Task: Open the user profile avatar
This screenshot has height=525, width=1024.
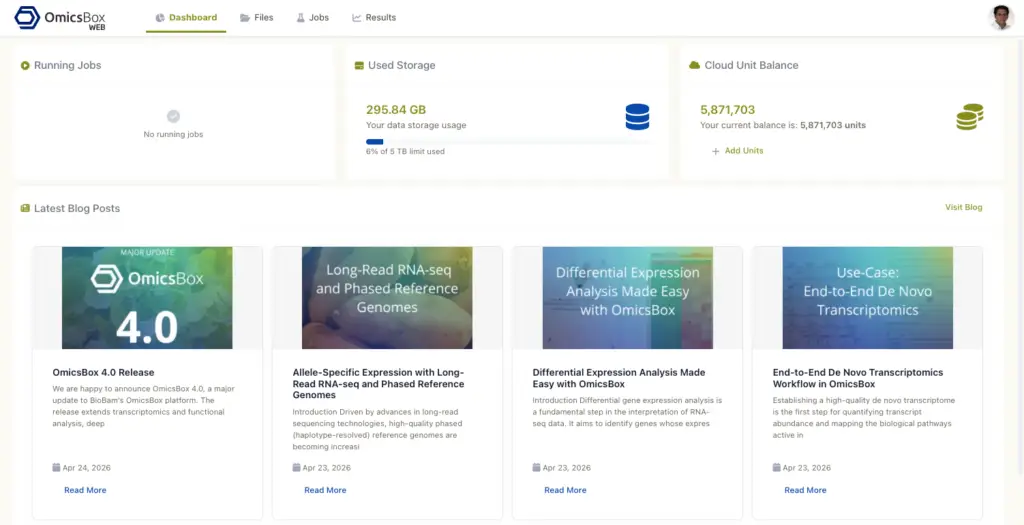Action: (1001, 17)
